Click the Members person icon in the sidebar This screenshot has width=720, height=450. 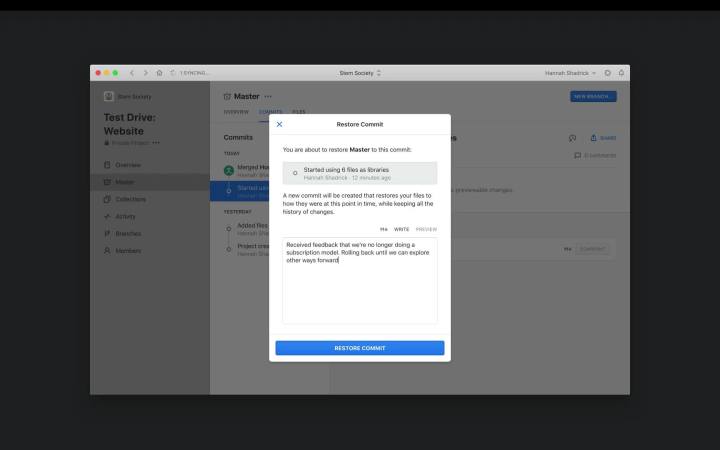click(107, 251)
